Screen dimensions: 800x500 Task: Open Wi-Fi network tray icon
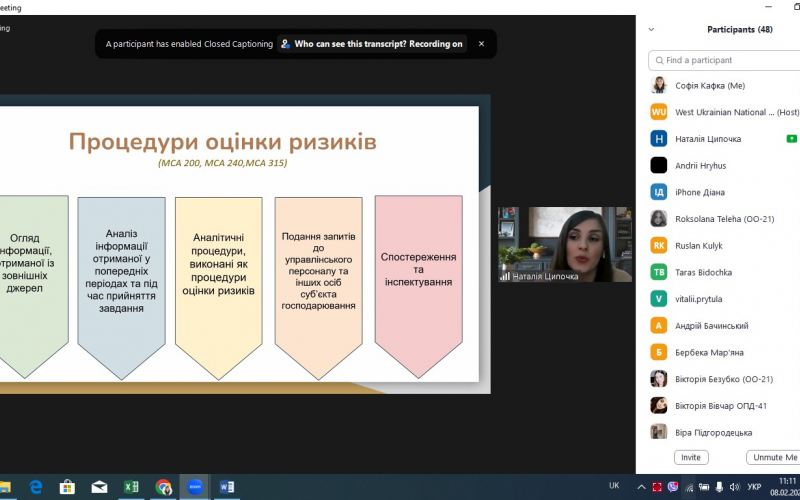[x=688, y=487]
